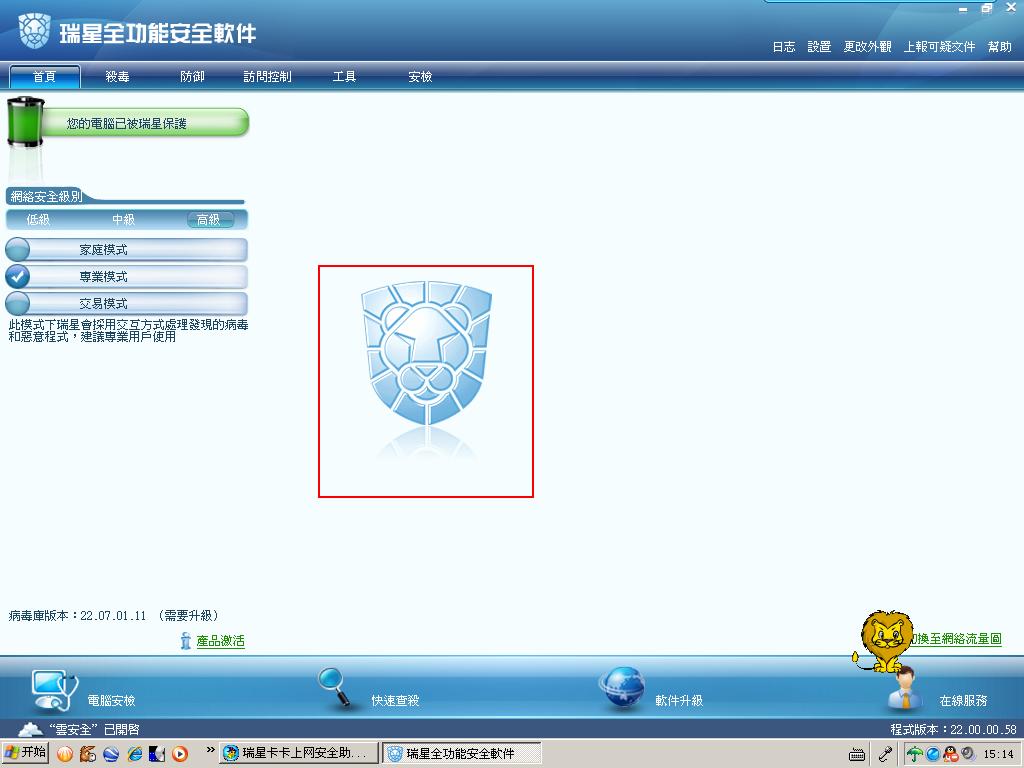Click the 瑞星全功能安全軟件 taskbar button
The height and width of the screenshot is (768, 1024).
[461, 753]
